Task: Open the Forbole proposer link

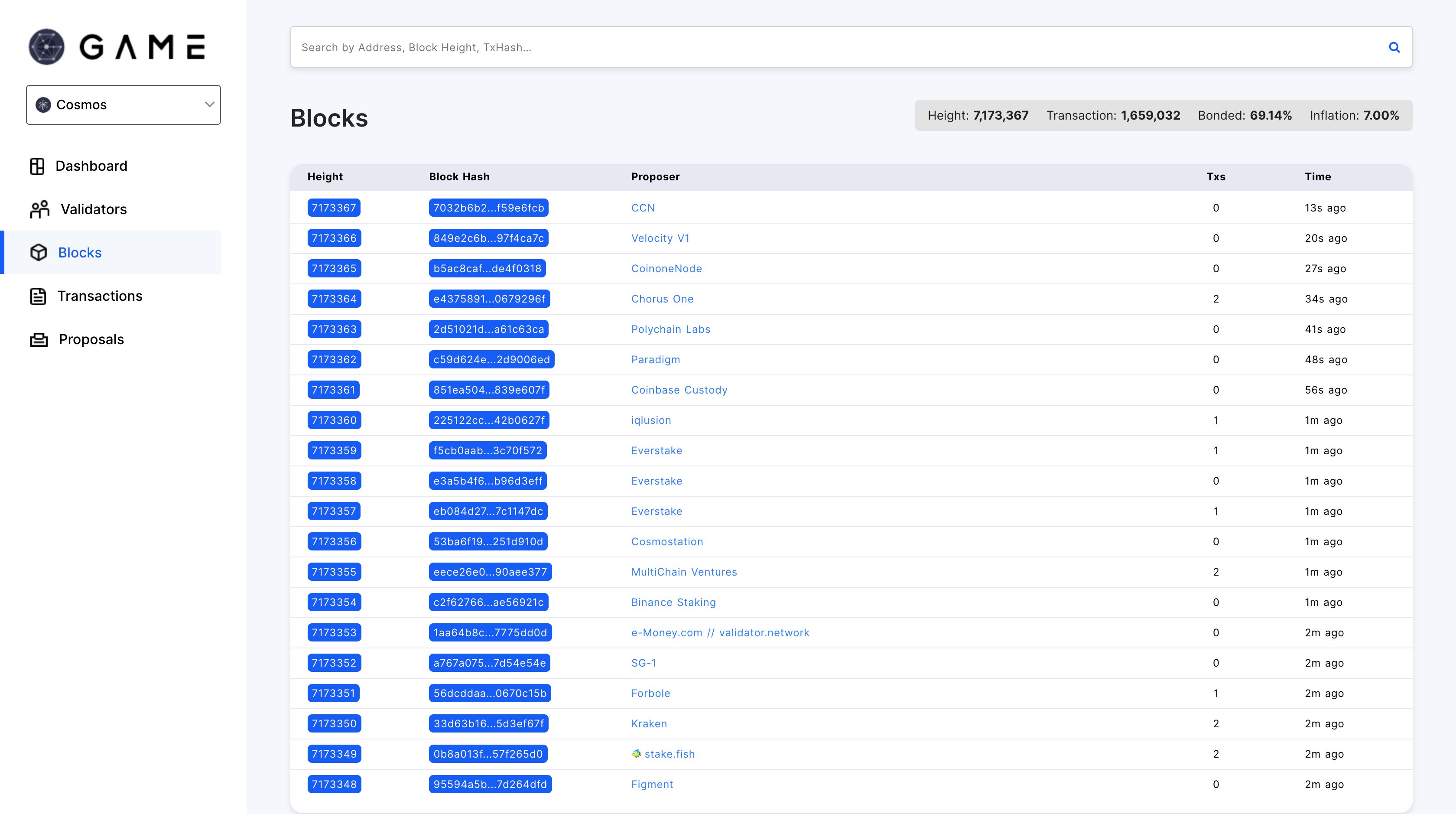Action: (650, 693)
